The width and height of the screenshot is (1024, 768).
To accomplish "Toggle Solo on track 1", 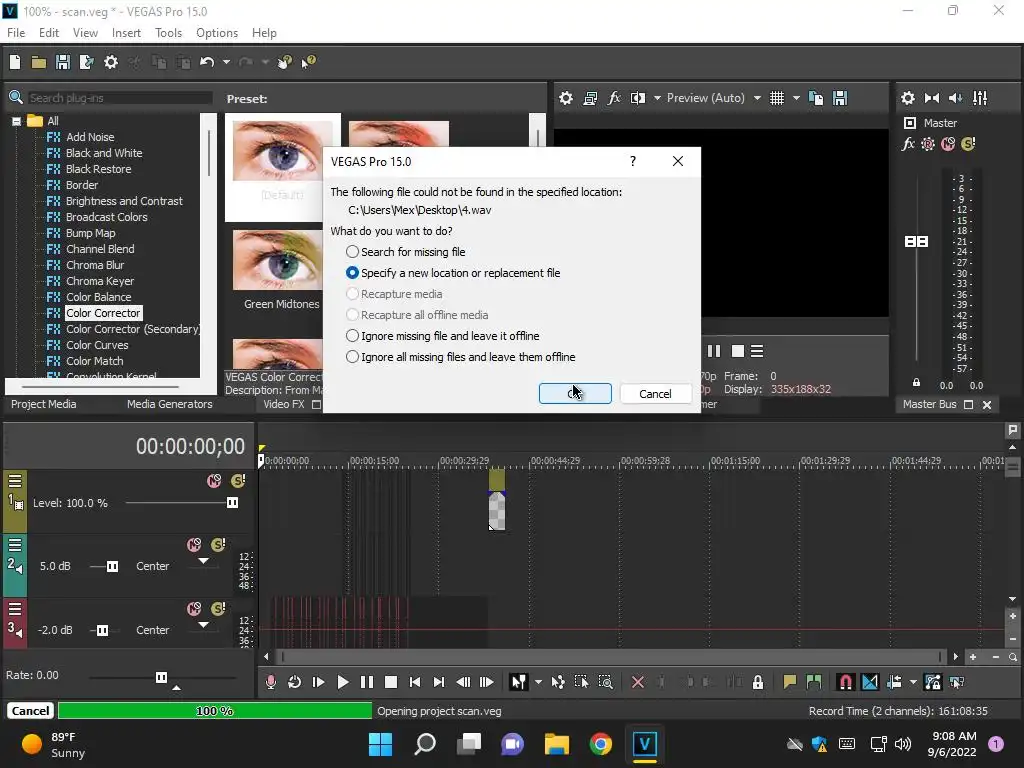I will pyautogui.click(x=238, y=481).
